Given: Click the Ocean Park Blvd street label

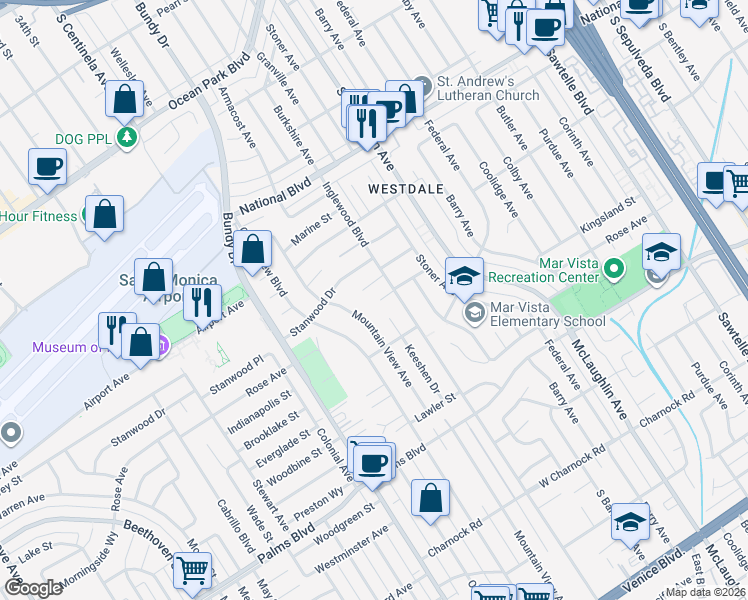Looking at the screenshot, I should click(209, 80).
